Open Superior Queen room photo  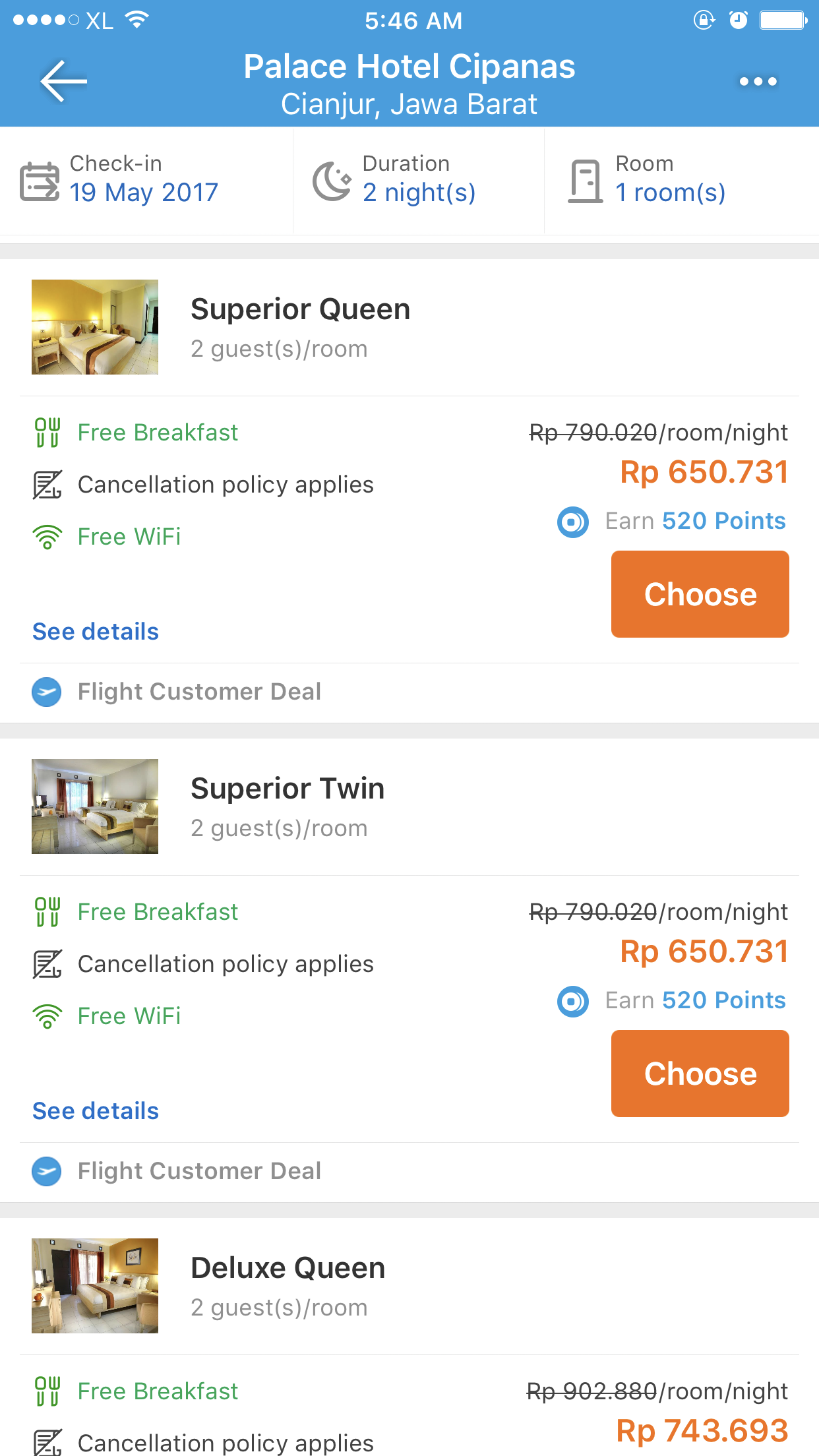[x=95, y=327]
